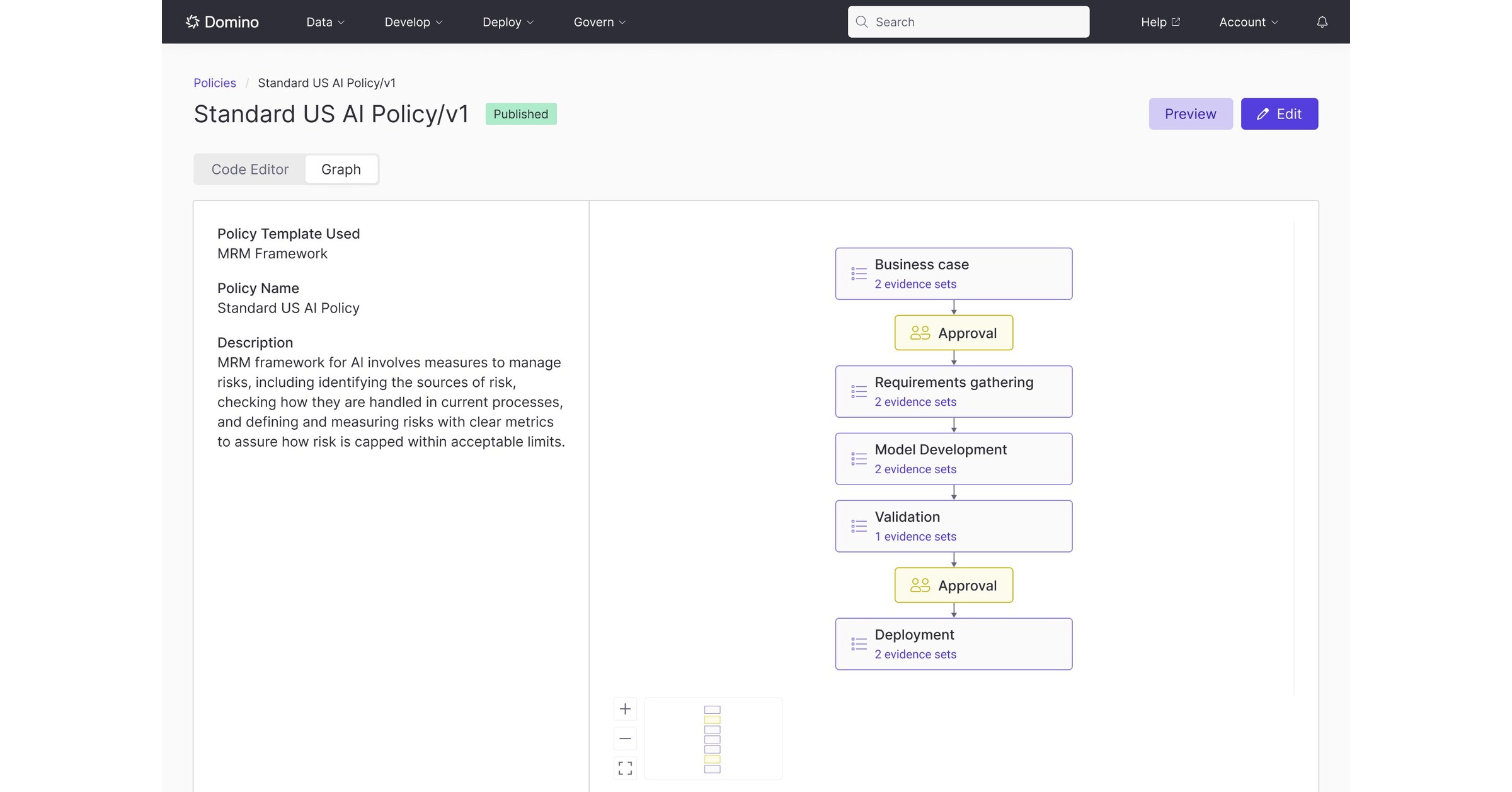Click the Business case list icon
The height and width of the screenshot is (792, 1512).
tap(859, 273)
